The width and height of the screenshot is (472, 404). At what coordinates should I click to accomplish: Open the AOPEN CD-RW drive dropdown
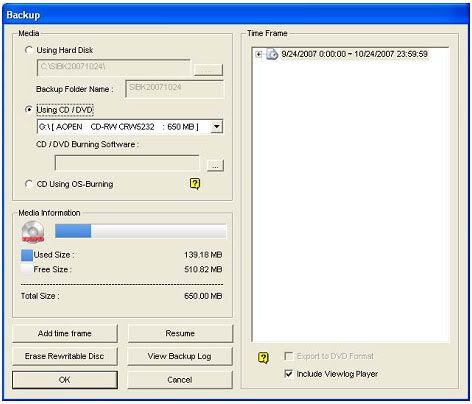[217, 127]
